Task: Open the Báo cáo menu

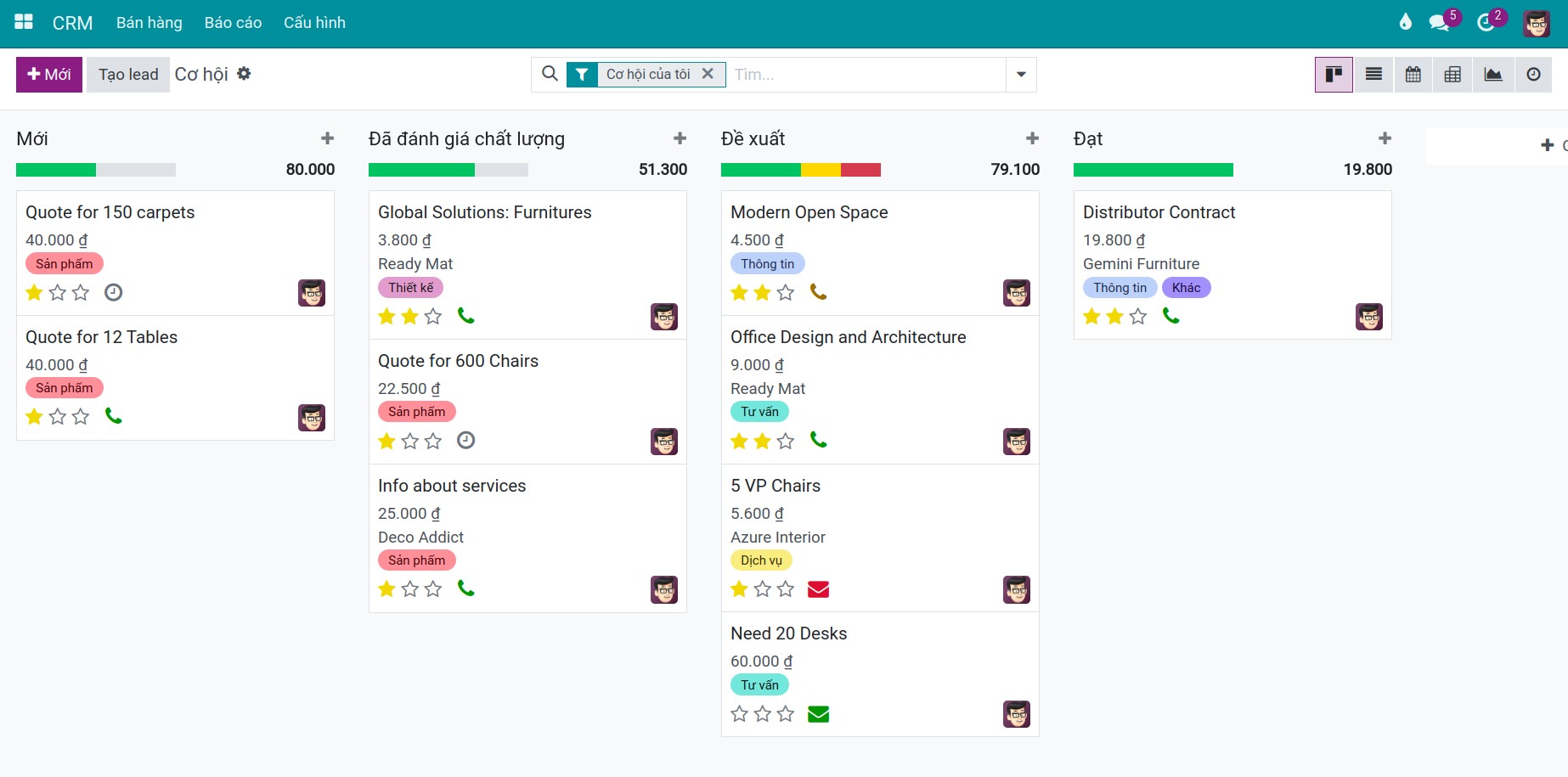Action: click(x=233, y=23)
